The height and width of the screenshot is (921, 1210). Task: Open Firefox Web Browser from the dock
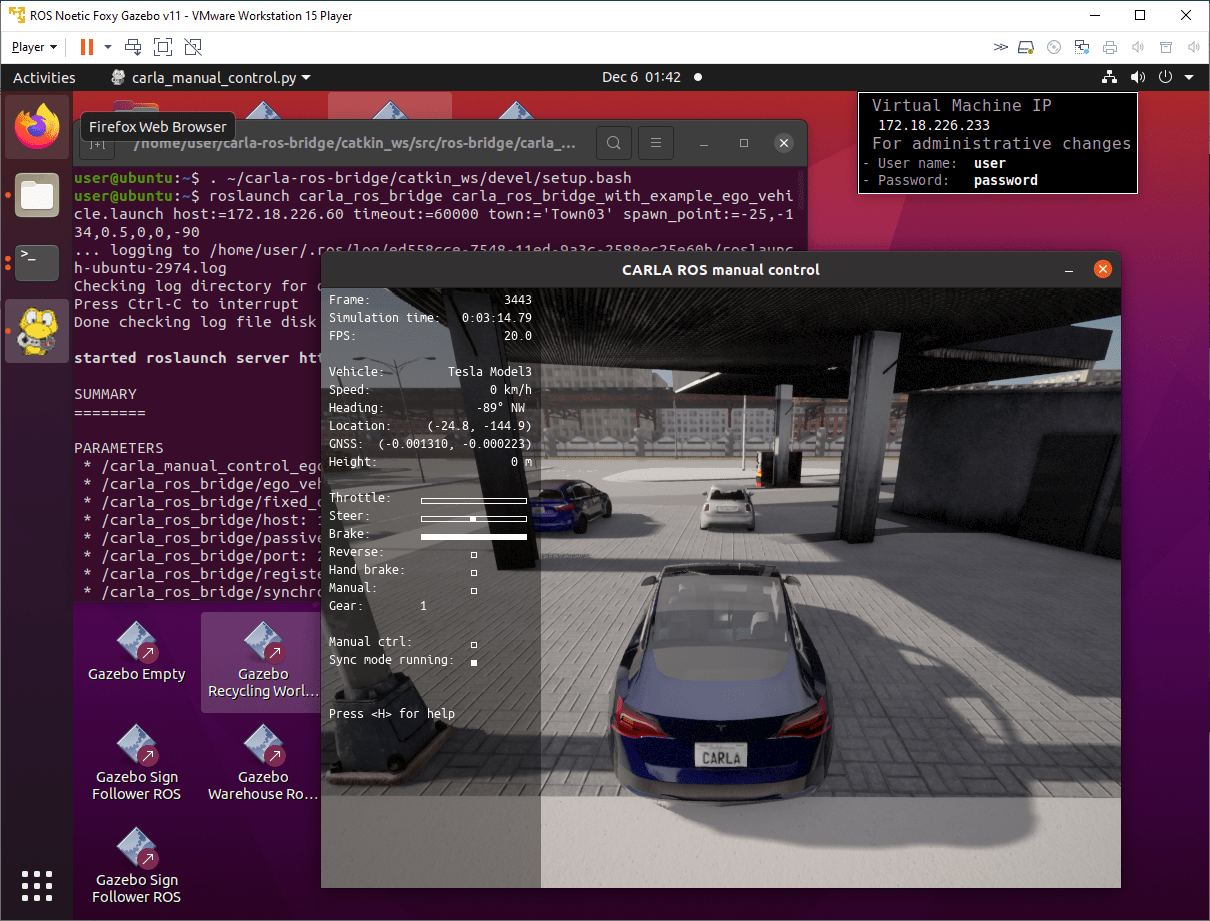pos(37,127)
